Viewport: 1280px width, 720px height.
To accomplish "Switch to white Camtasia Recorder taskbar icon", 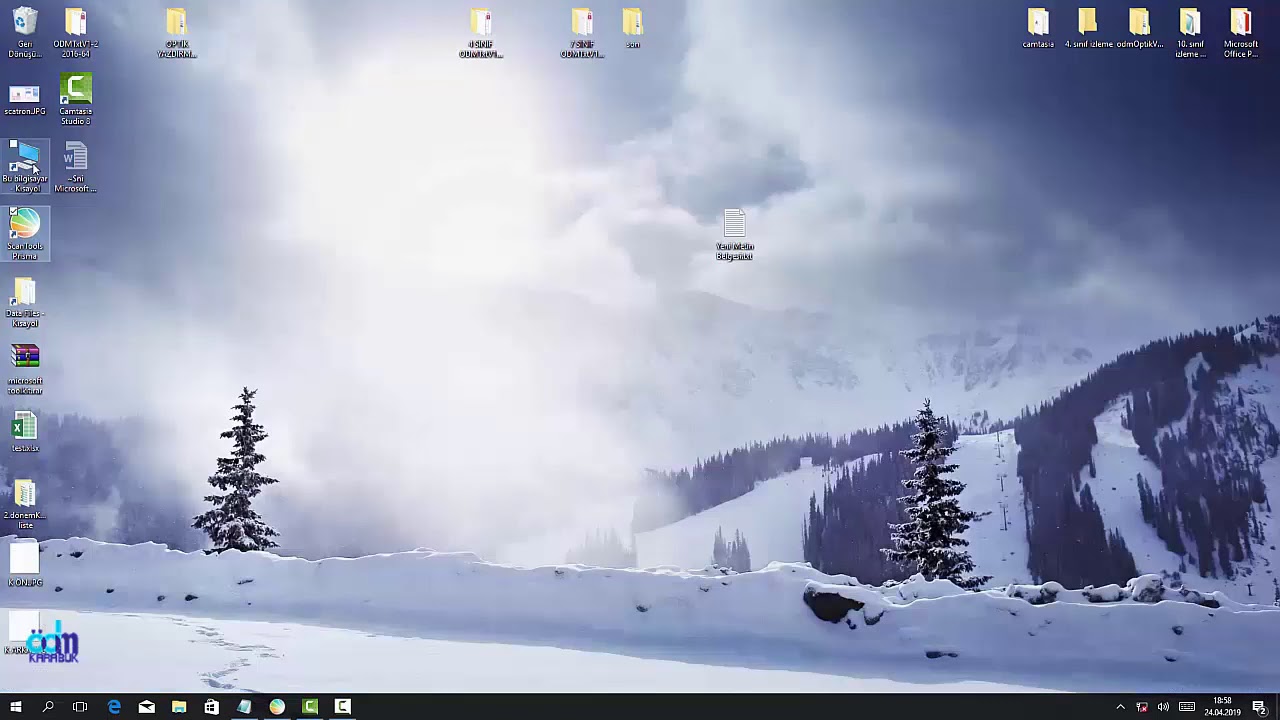I will pyautogui.click(x=342, y=707).
